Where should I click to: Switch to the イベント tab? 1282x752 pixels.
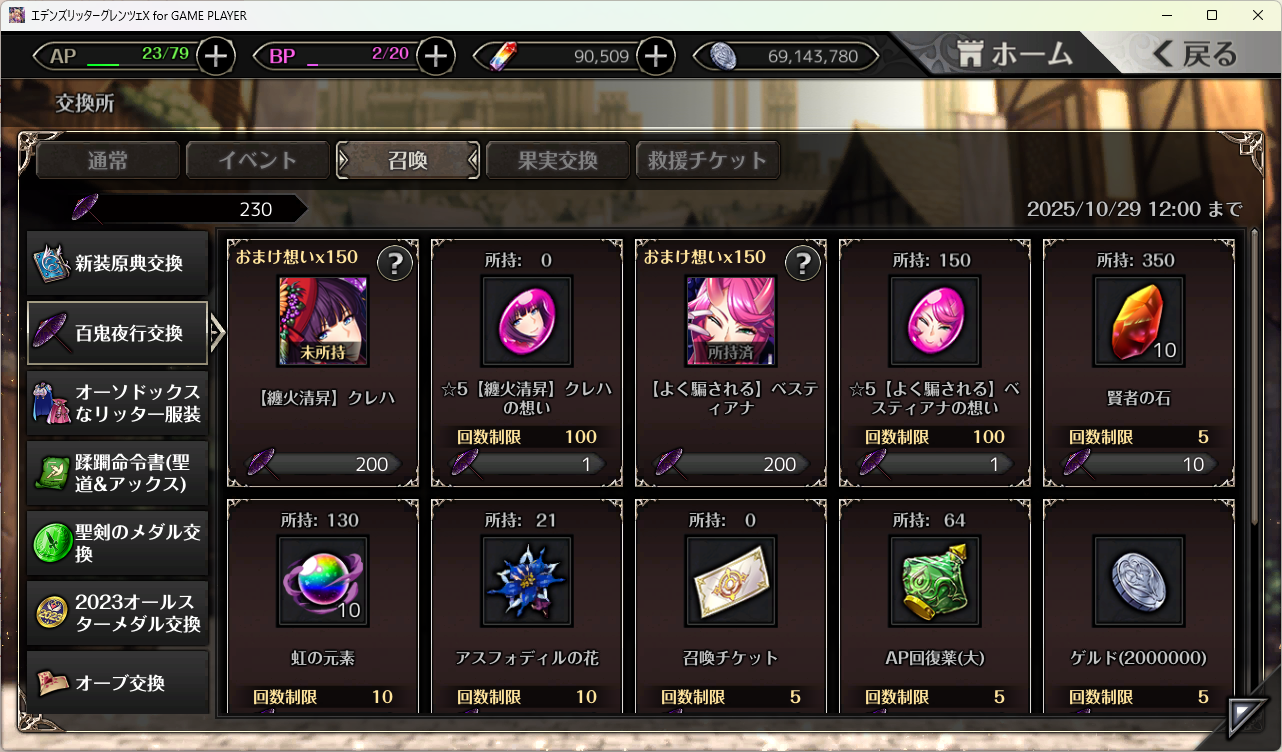[x=258, y=160]
